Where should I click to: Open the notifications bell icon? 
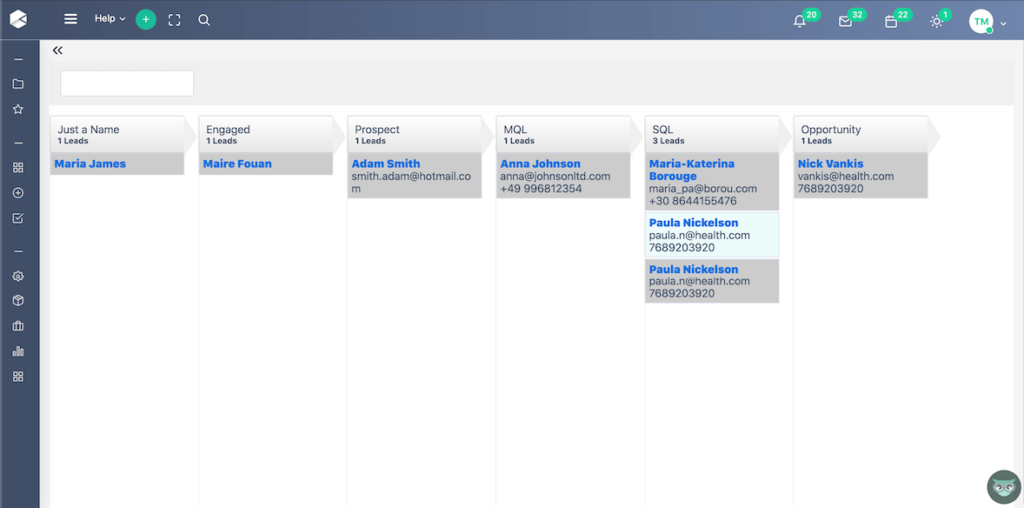799,21
